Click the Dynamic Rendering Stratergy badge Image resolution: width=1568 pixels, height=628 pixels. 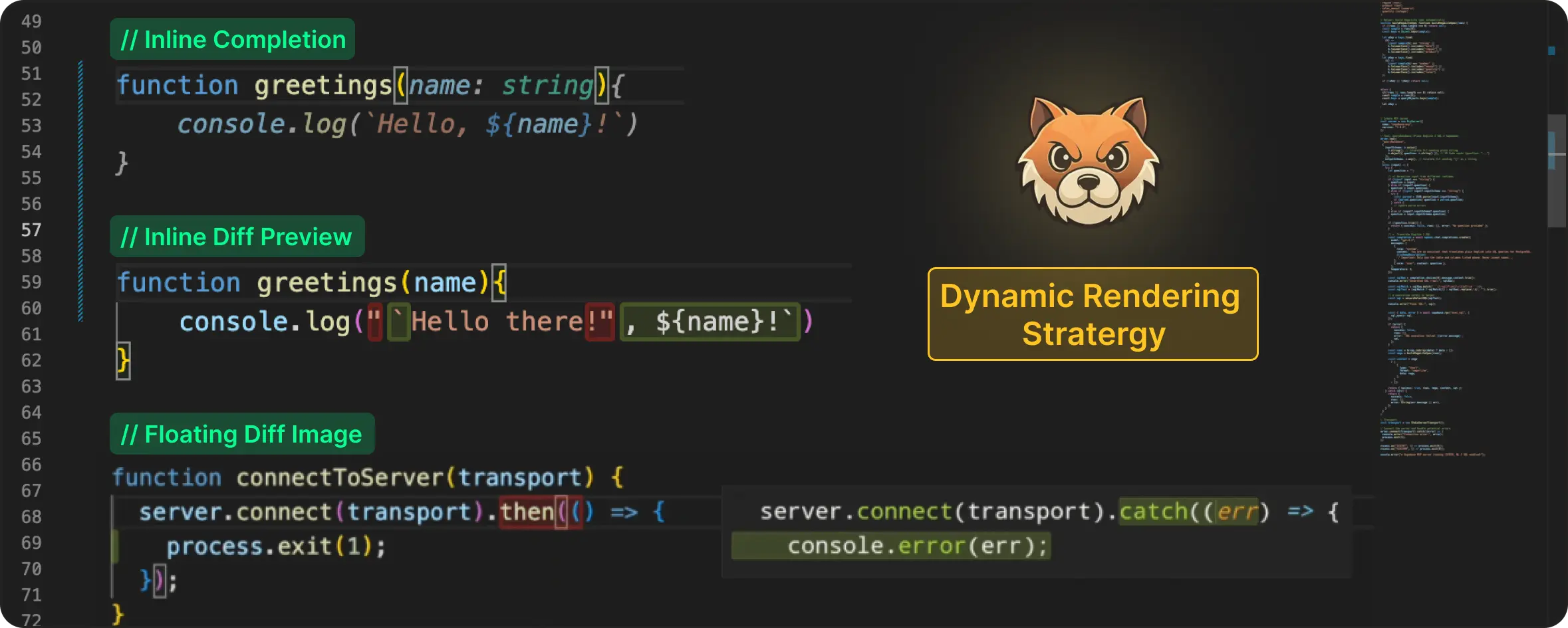[1092, 314]
